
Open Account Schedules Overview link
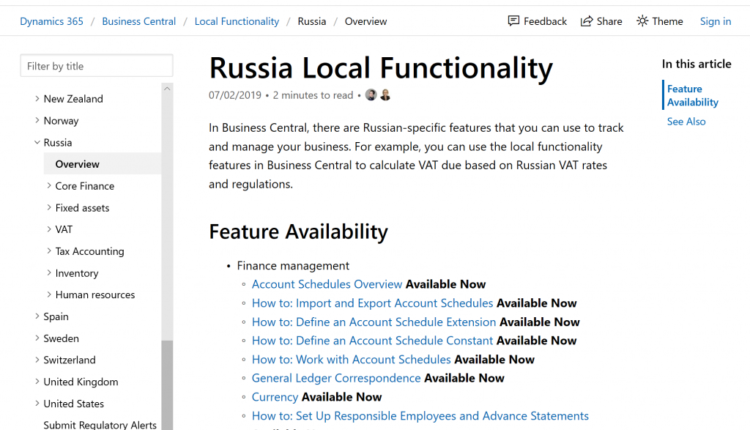[x=327, y=284]
